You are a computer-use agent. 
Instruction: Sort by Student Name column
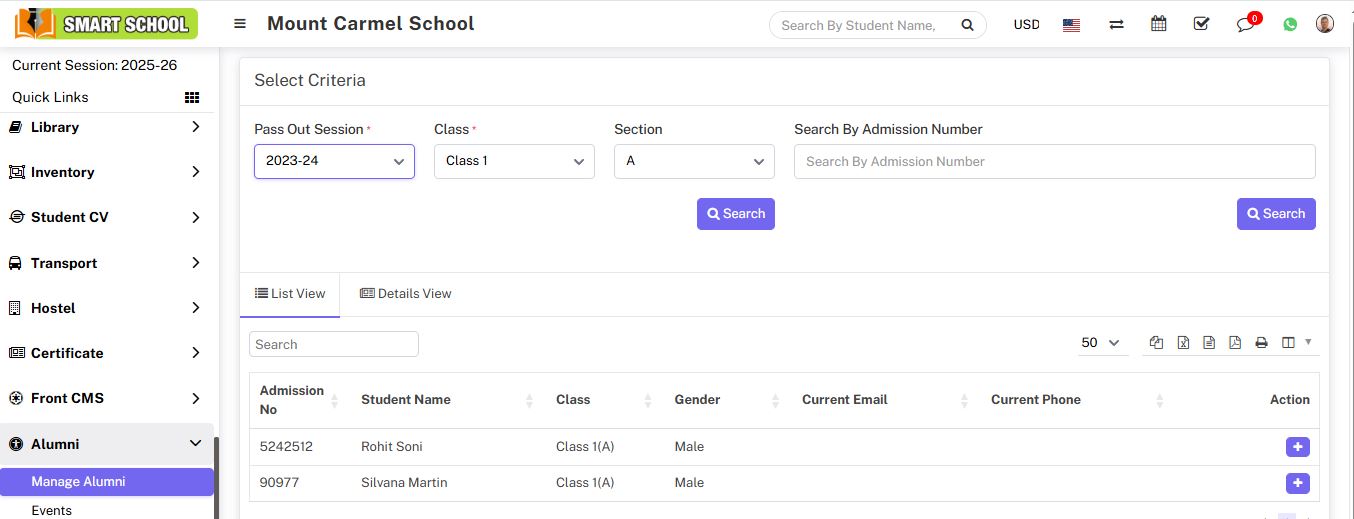(447, 400)
